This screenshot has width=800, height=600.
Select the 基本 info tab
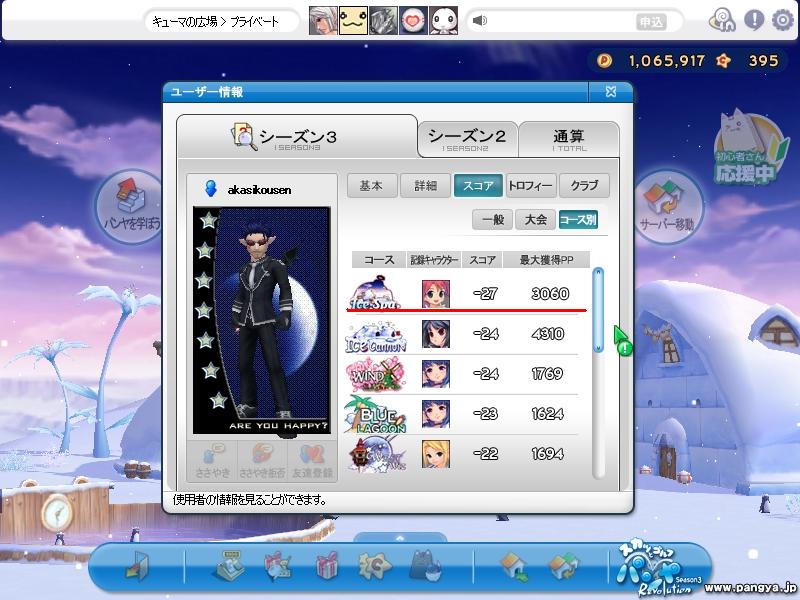(x=371, y=186)
